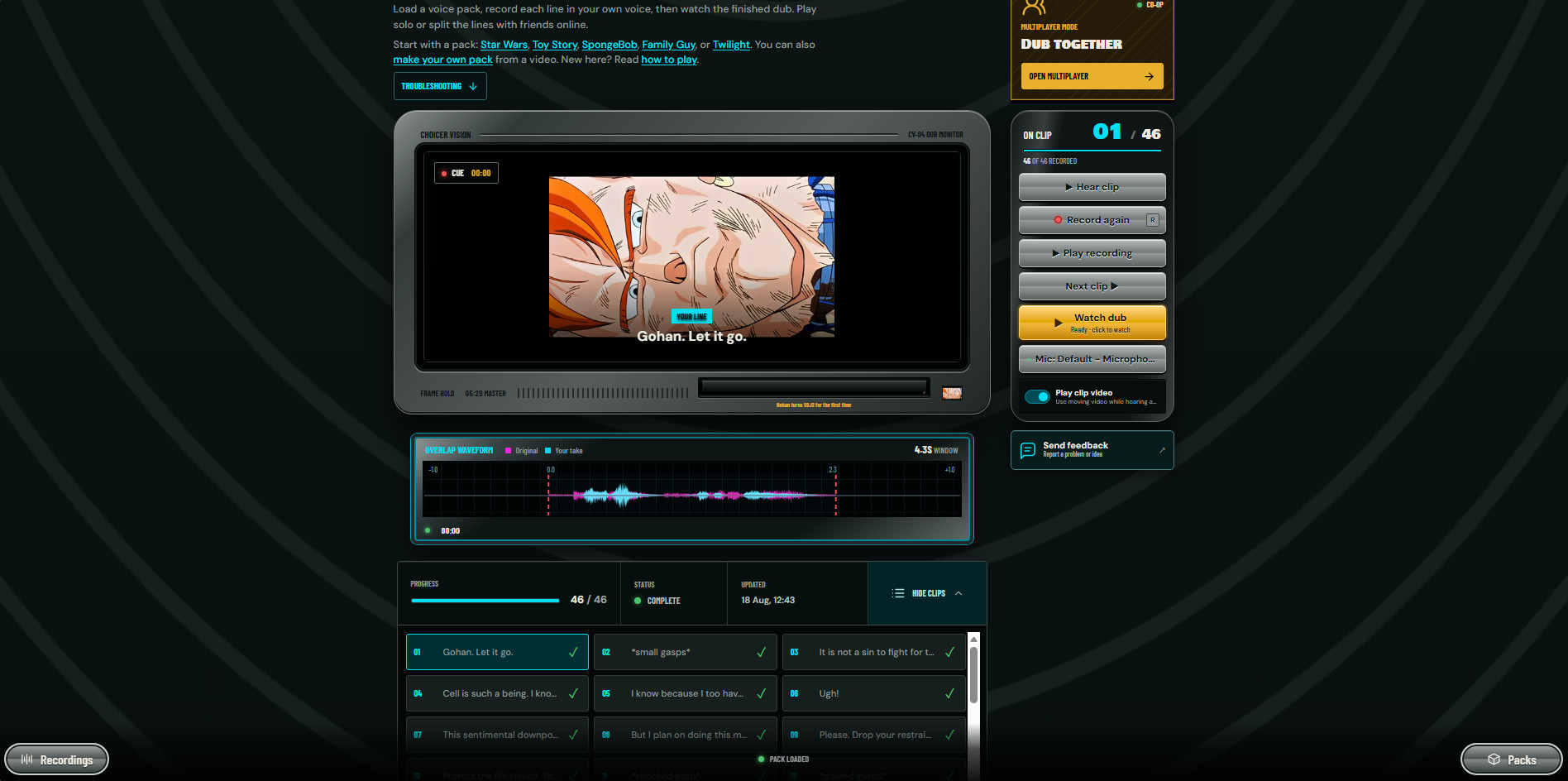Click Record again to redo the take
The width and height of the screenshot is (1568, 781).
(x=1092, y=220)
